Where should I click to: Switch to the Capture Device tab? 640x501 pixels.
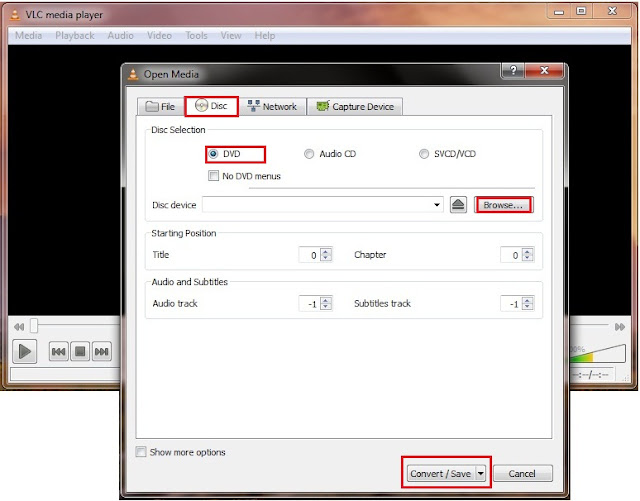pyautogui.click(x=355, y=107)
